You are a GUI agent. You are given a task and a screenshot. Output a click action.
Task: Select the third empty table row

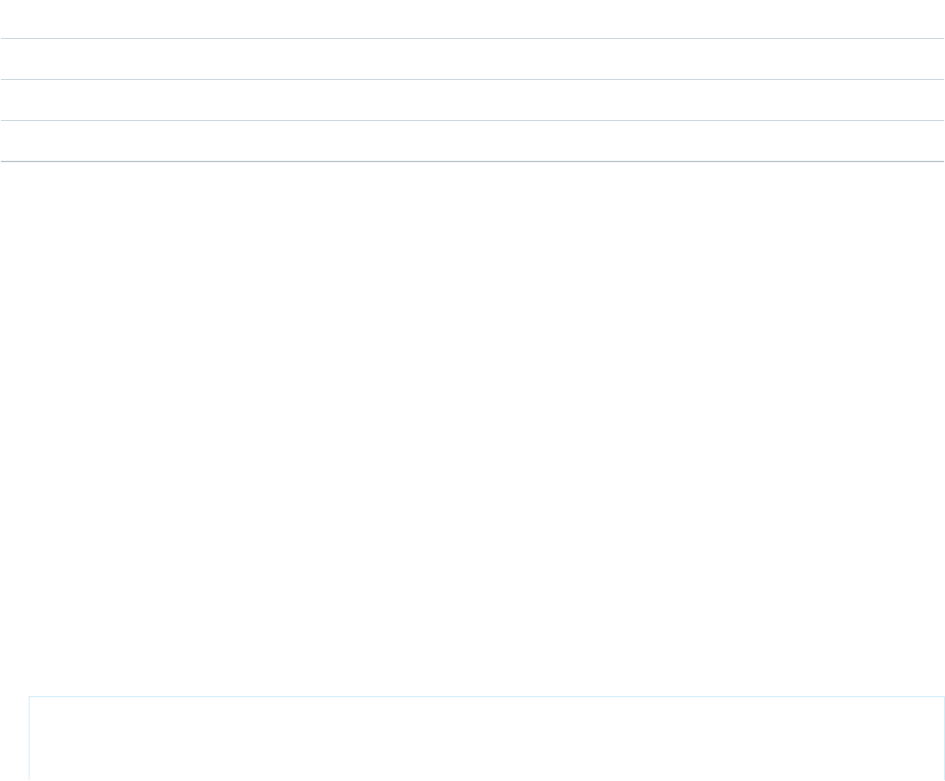pyautogui.click(x=472, y=100)
